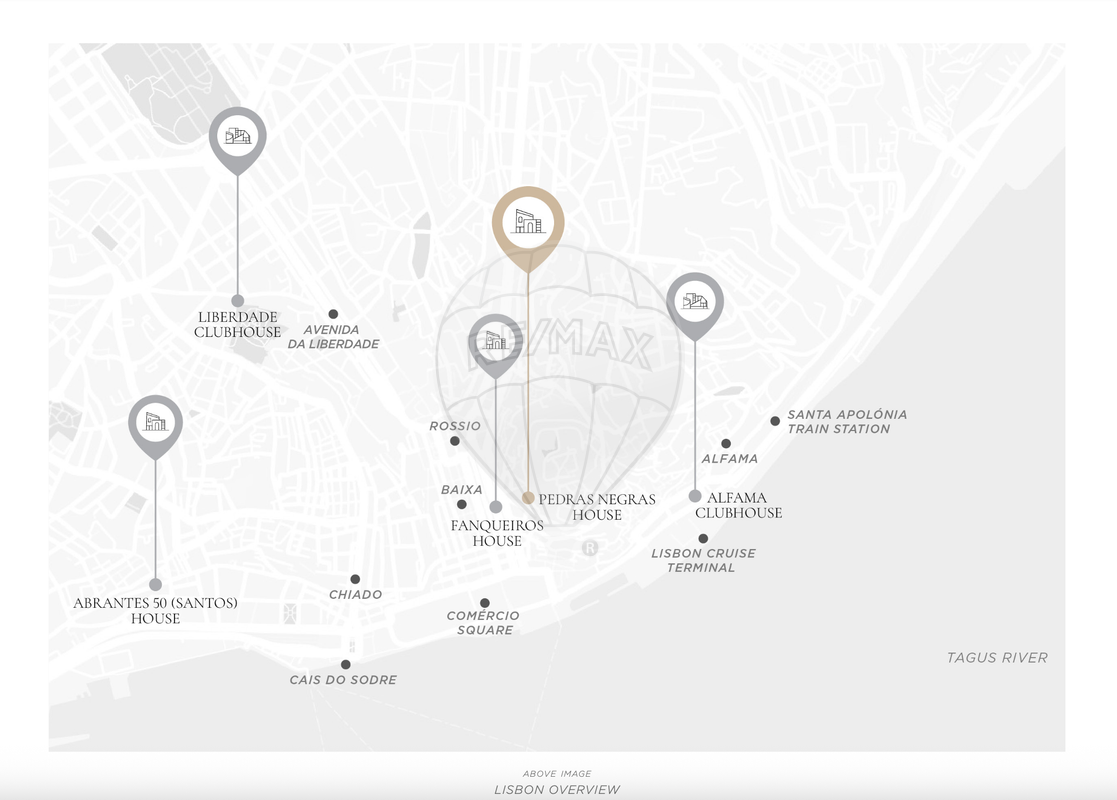Click the Rossio location dot
Screen dimensions: 1117x800
(x=455, y=441)
